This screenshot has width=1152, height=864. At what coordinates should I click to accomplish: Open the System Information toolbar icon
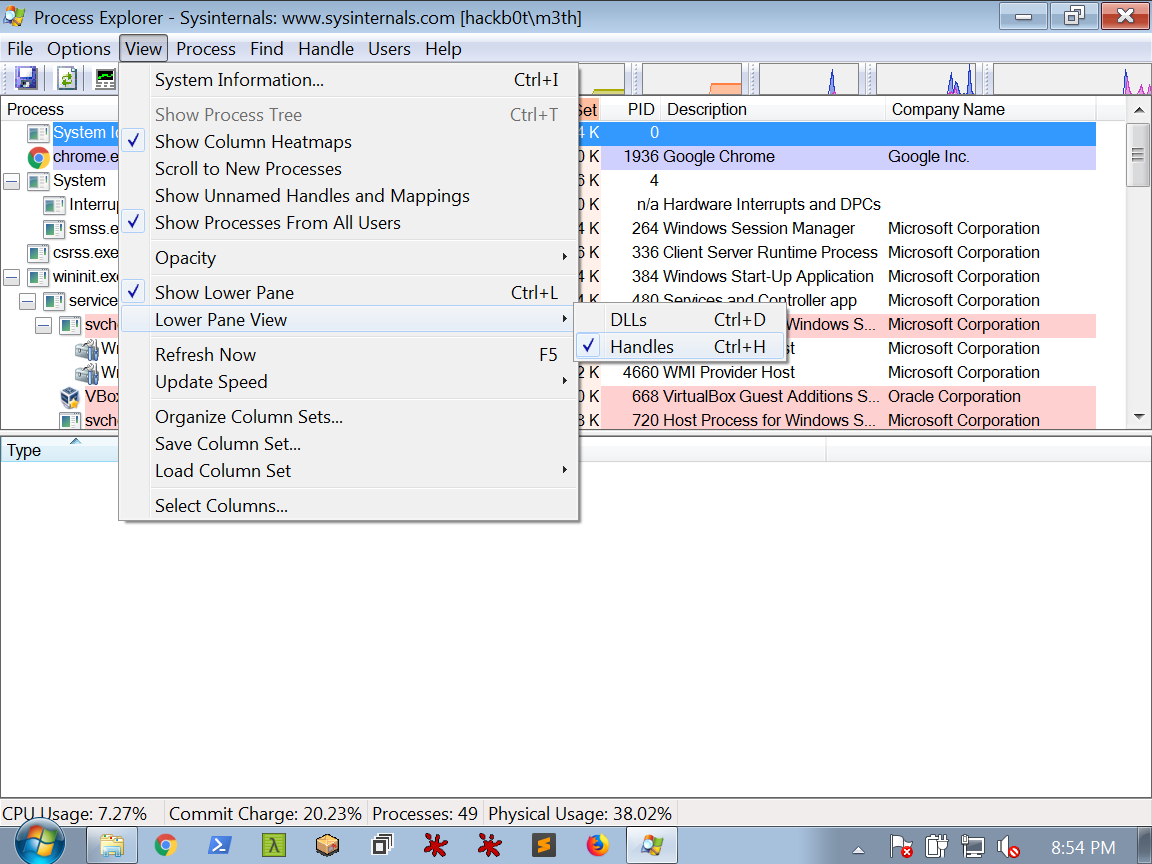(106, 79)
